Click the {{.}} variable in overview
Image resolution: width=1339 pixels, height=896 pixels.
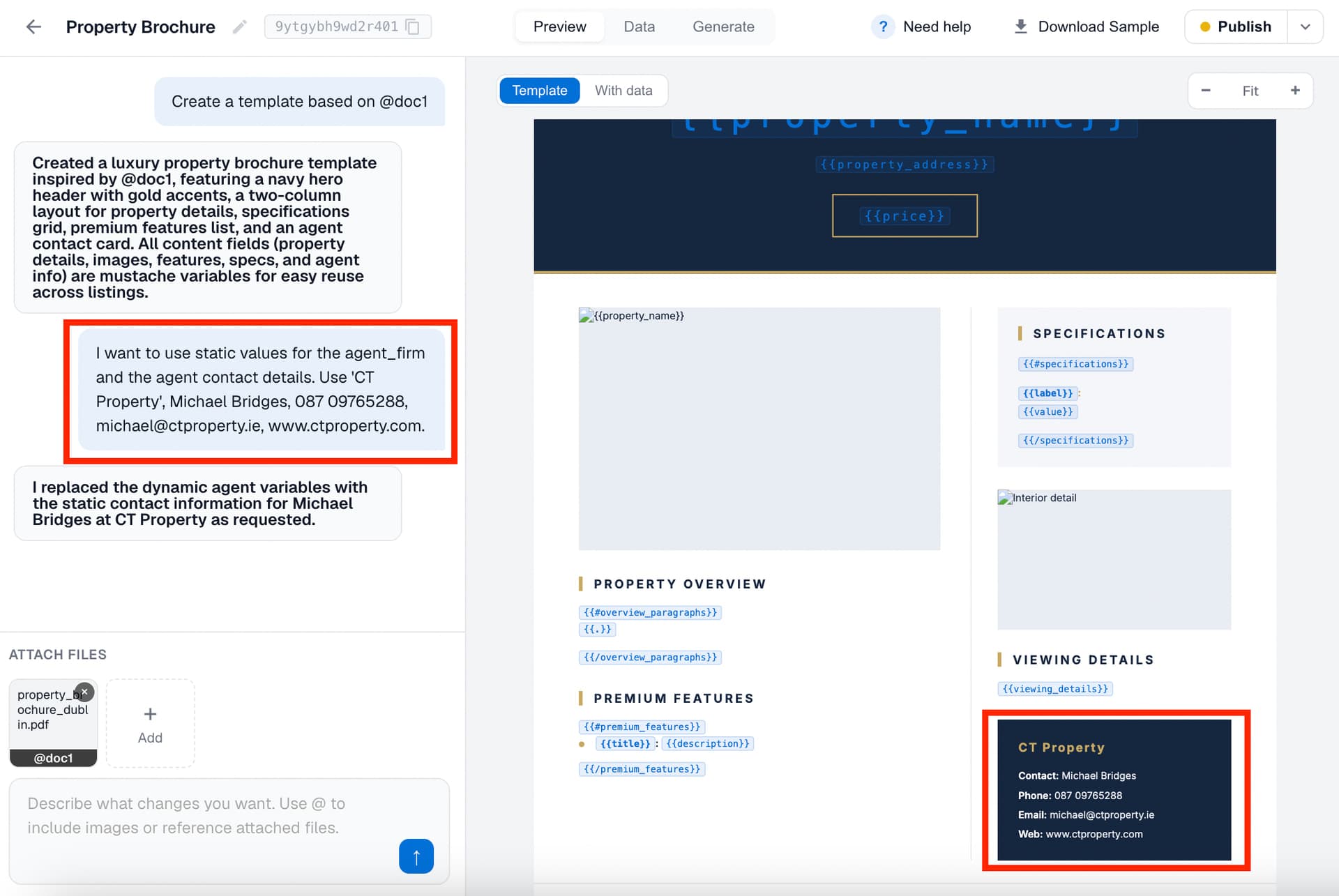point(597,629)
